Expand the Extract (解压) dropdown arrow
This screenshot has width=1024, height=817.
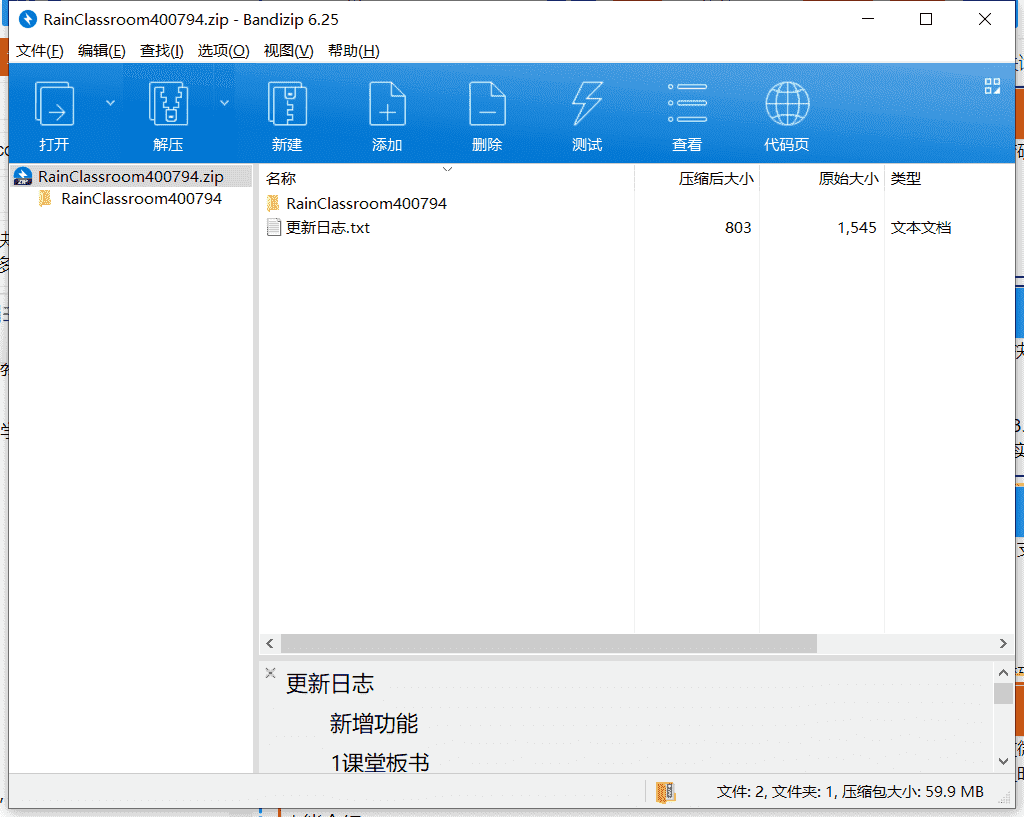pos(224,103)
